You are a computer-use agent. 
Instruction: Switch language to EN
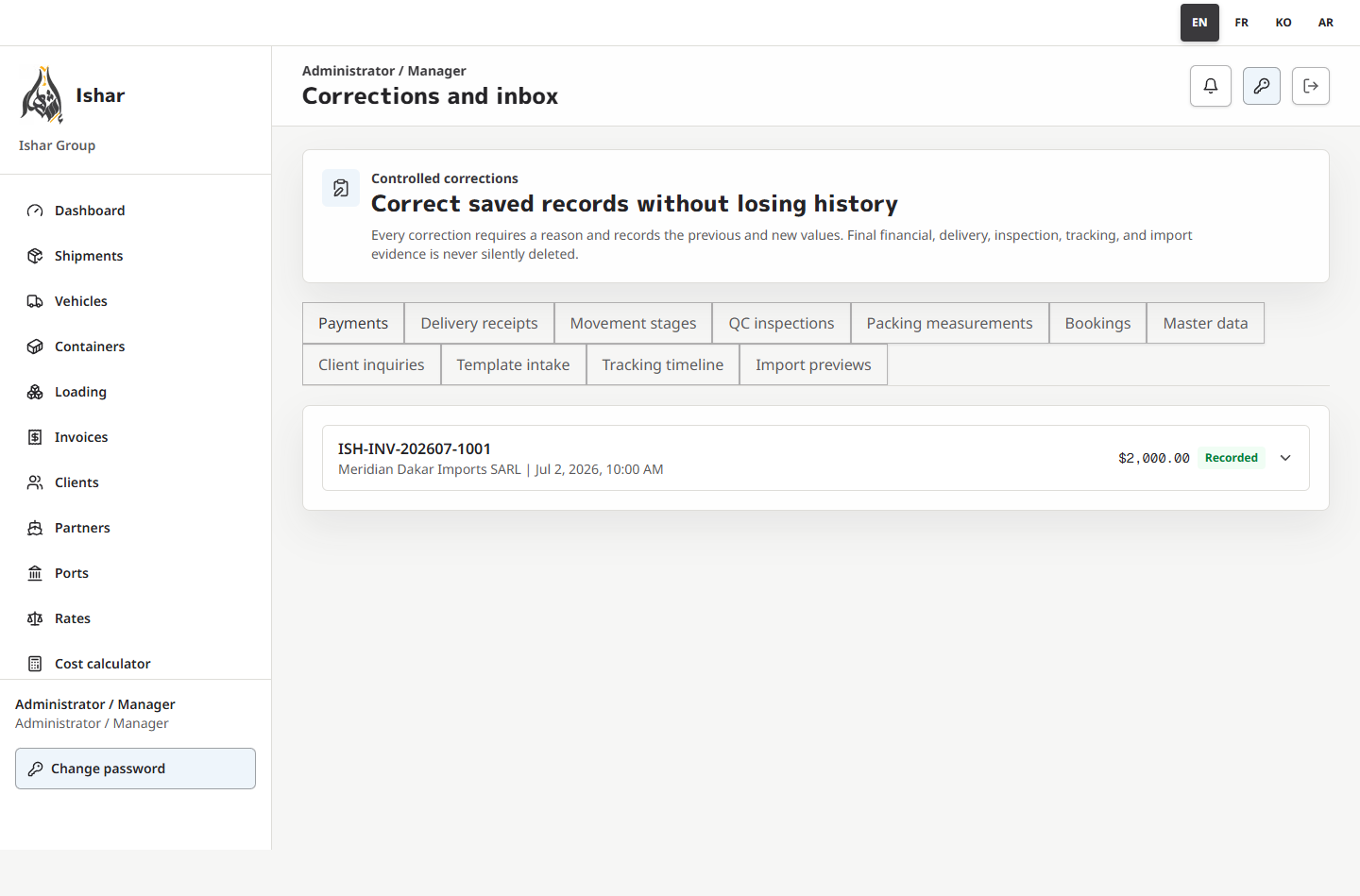click(x=1199, y=23)
